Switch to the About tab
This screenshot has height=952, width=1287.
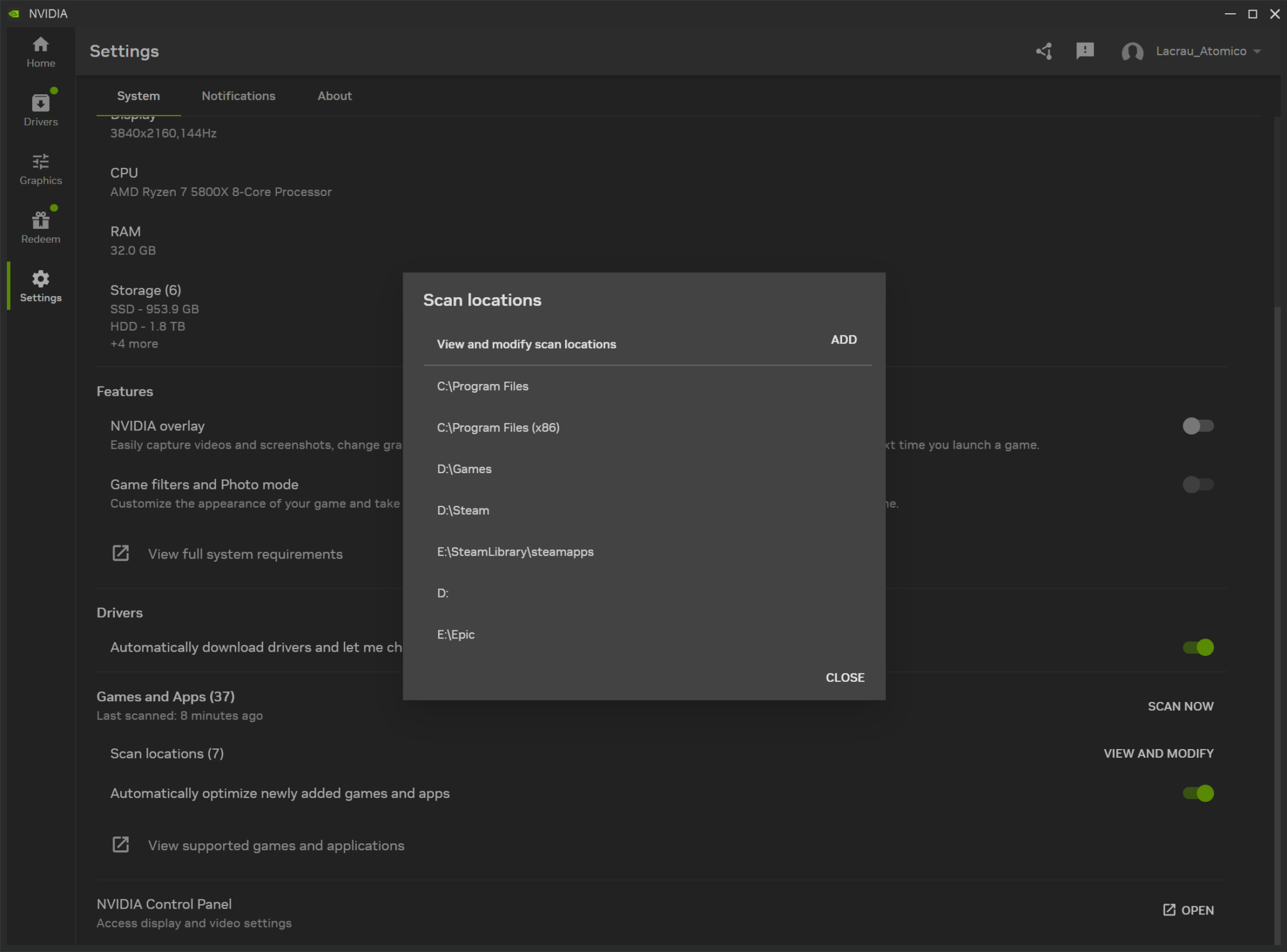click(x=334, y=96)
